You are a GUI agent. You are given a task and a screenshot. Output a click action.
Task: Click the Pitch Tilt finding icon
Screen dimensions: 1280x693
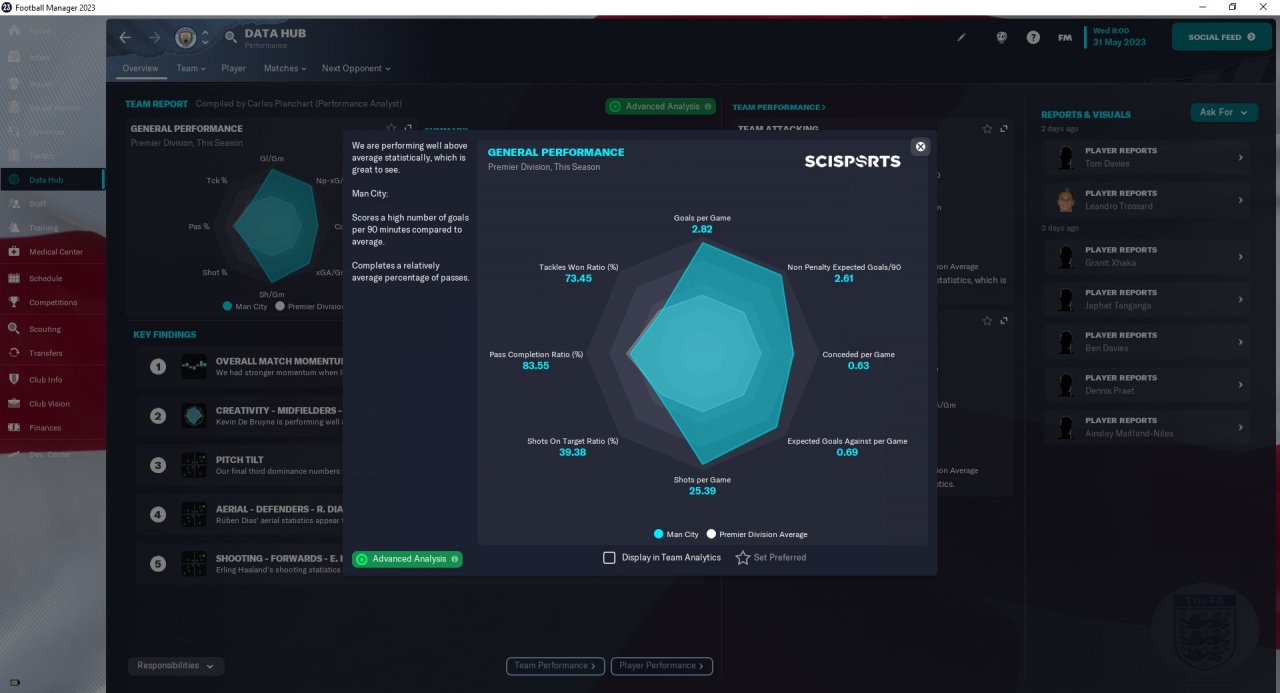[194, 465]
